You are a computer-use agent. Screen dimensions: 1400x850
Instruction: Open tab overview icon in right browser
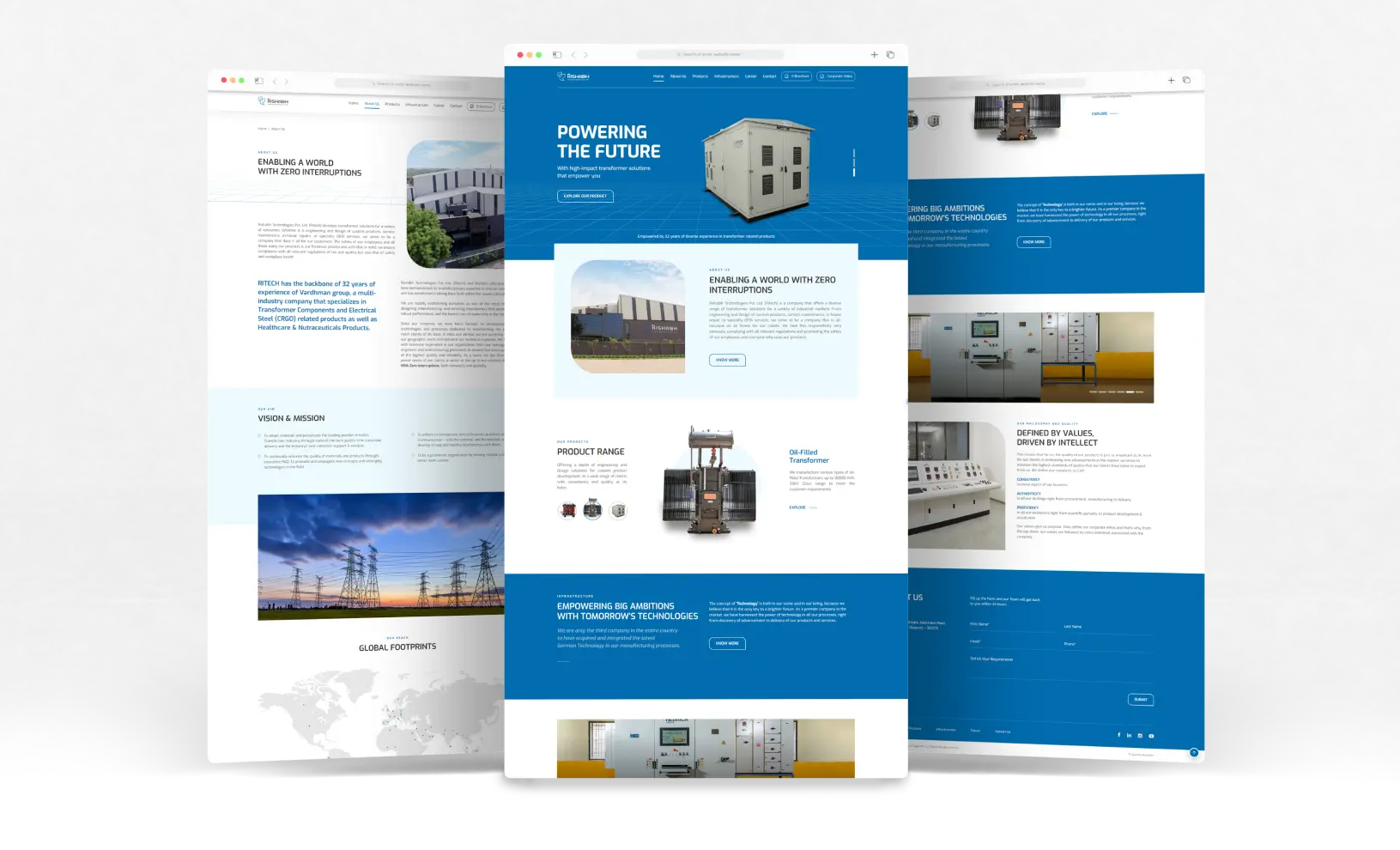[1186, 80]
